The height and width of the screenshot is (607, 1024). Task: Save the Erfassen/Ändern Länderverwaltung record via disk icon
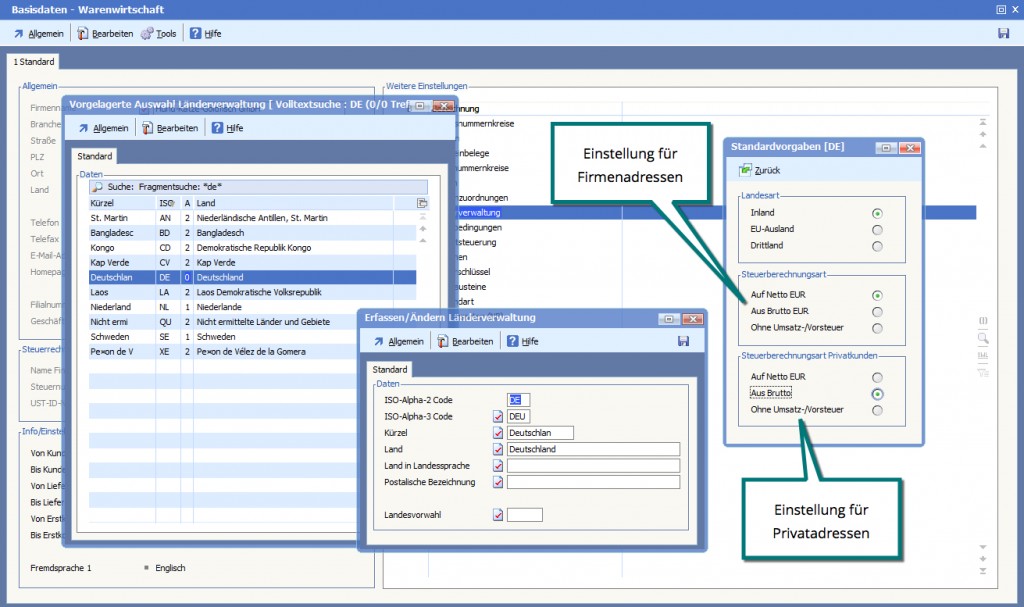click(683, 341)
